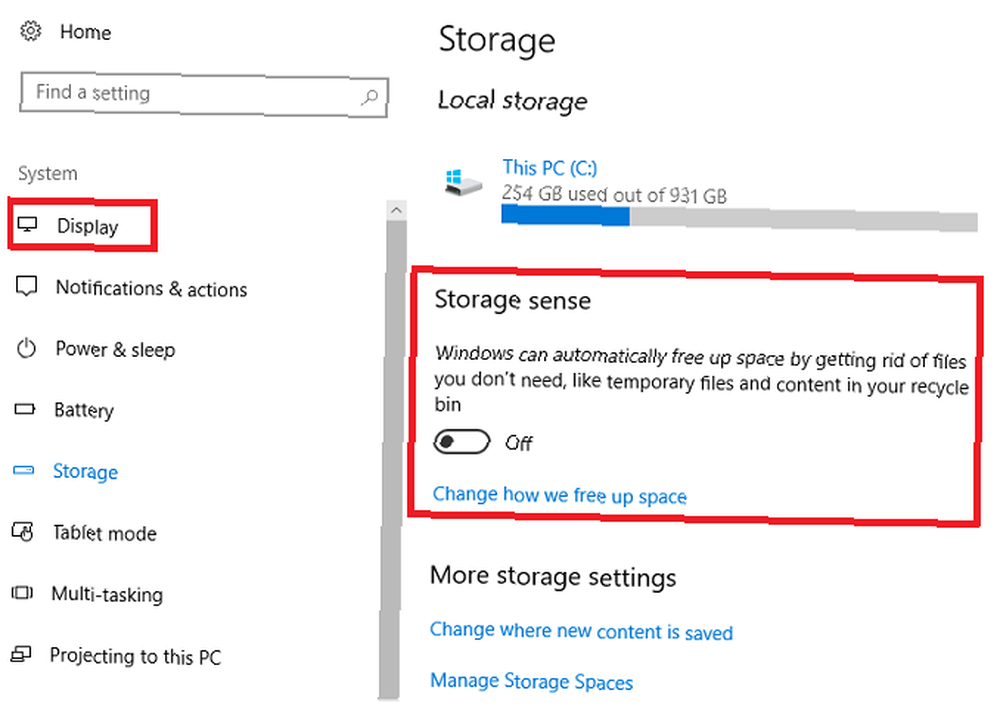1000x715 pixels.
Task: Select the Display monitor icon
Action: pos(27,224)
